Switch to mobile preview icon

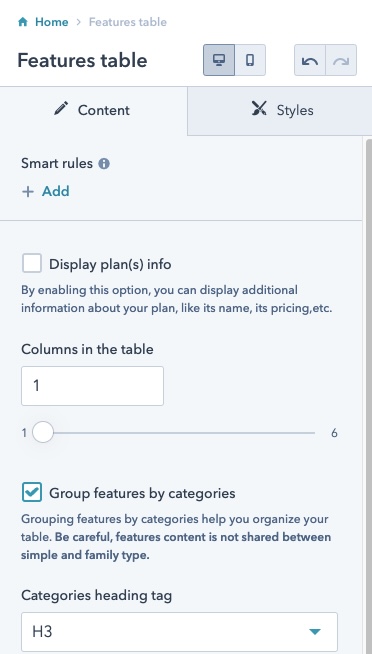(x=250, y=60)
